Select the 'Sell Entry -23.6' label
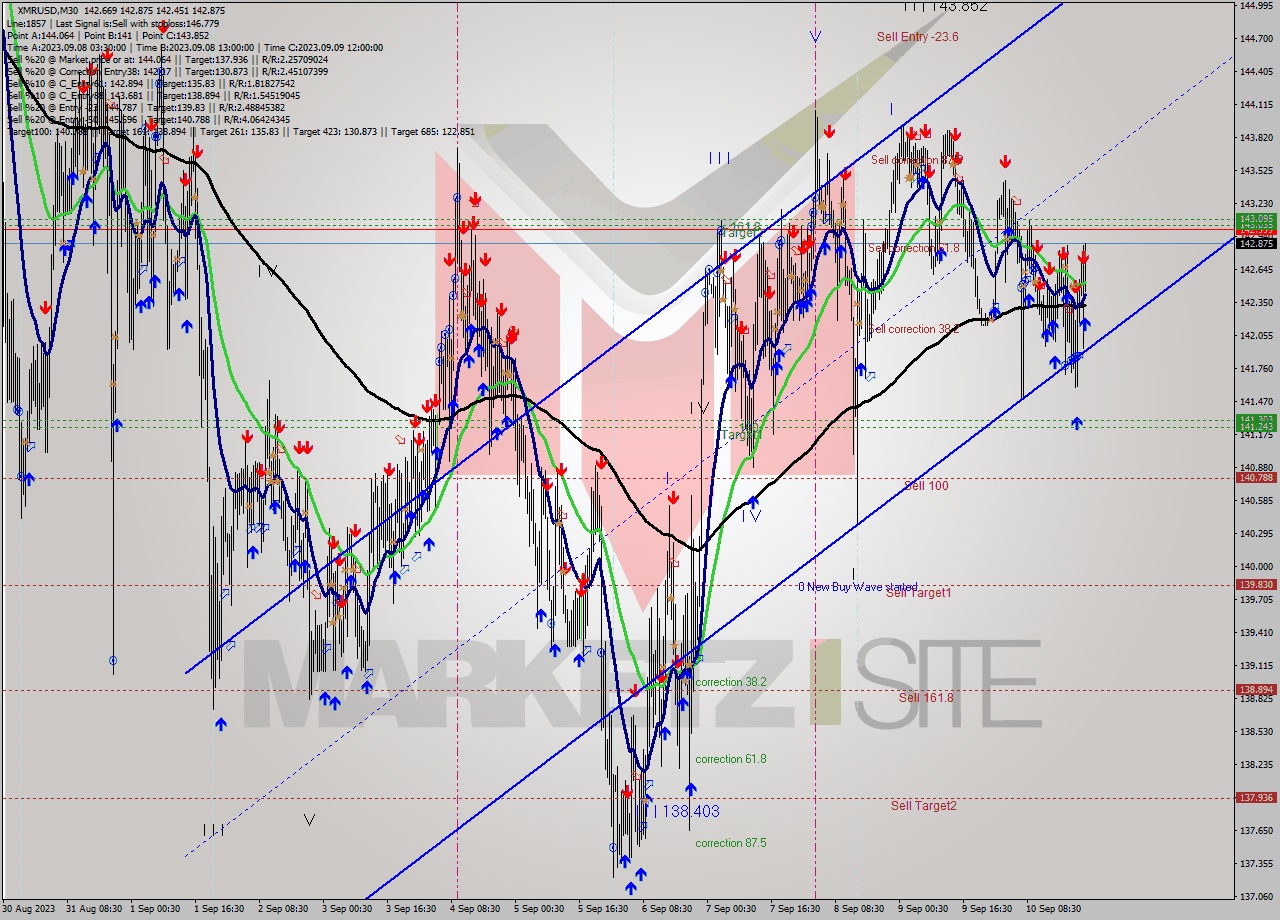Image resolution: width=1280 pixels, height=920 pixels. (917, 37)
